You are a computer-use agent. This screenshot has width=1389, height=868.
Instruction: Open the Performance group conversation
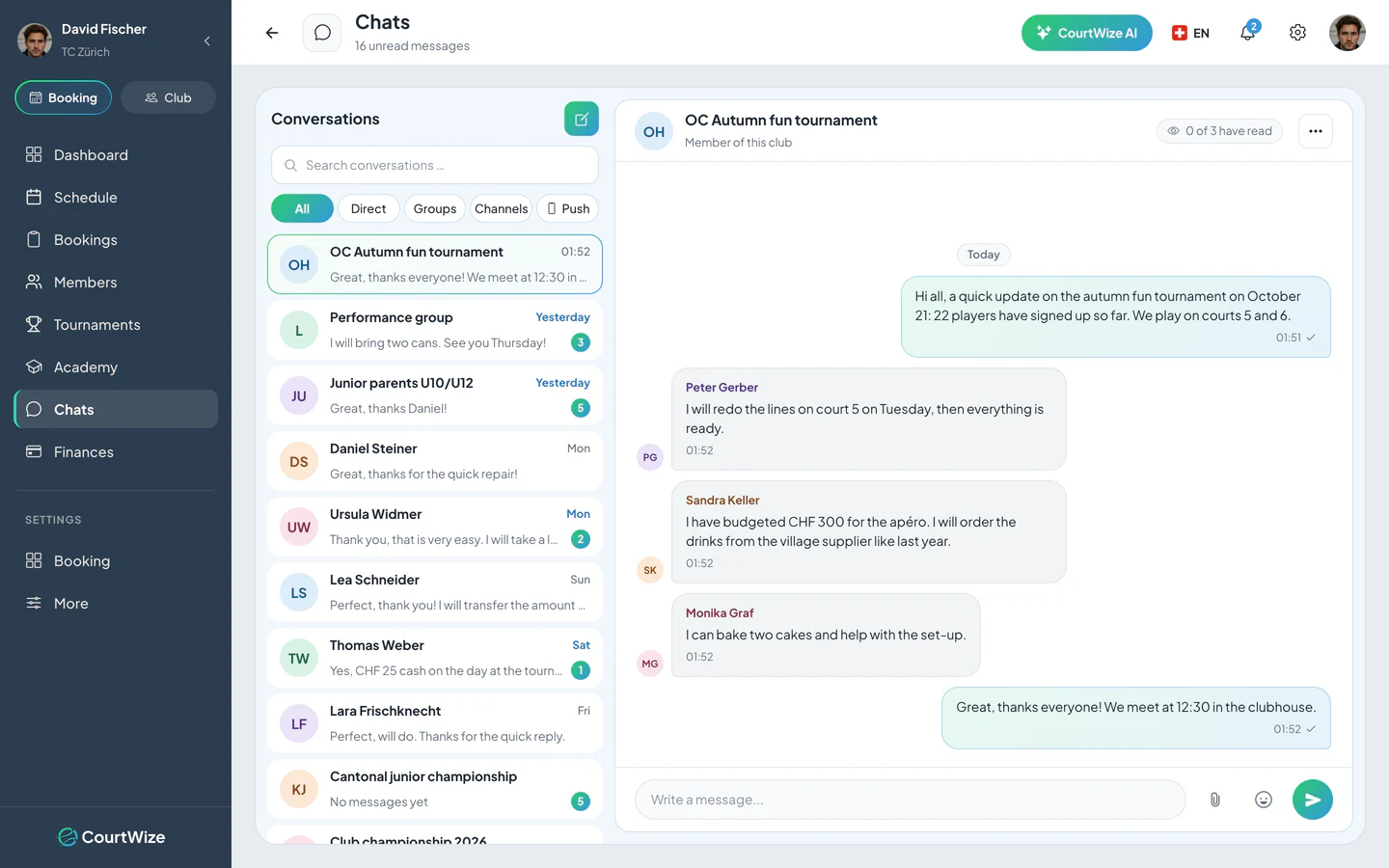click(435, 330)
